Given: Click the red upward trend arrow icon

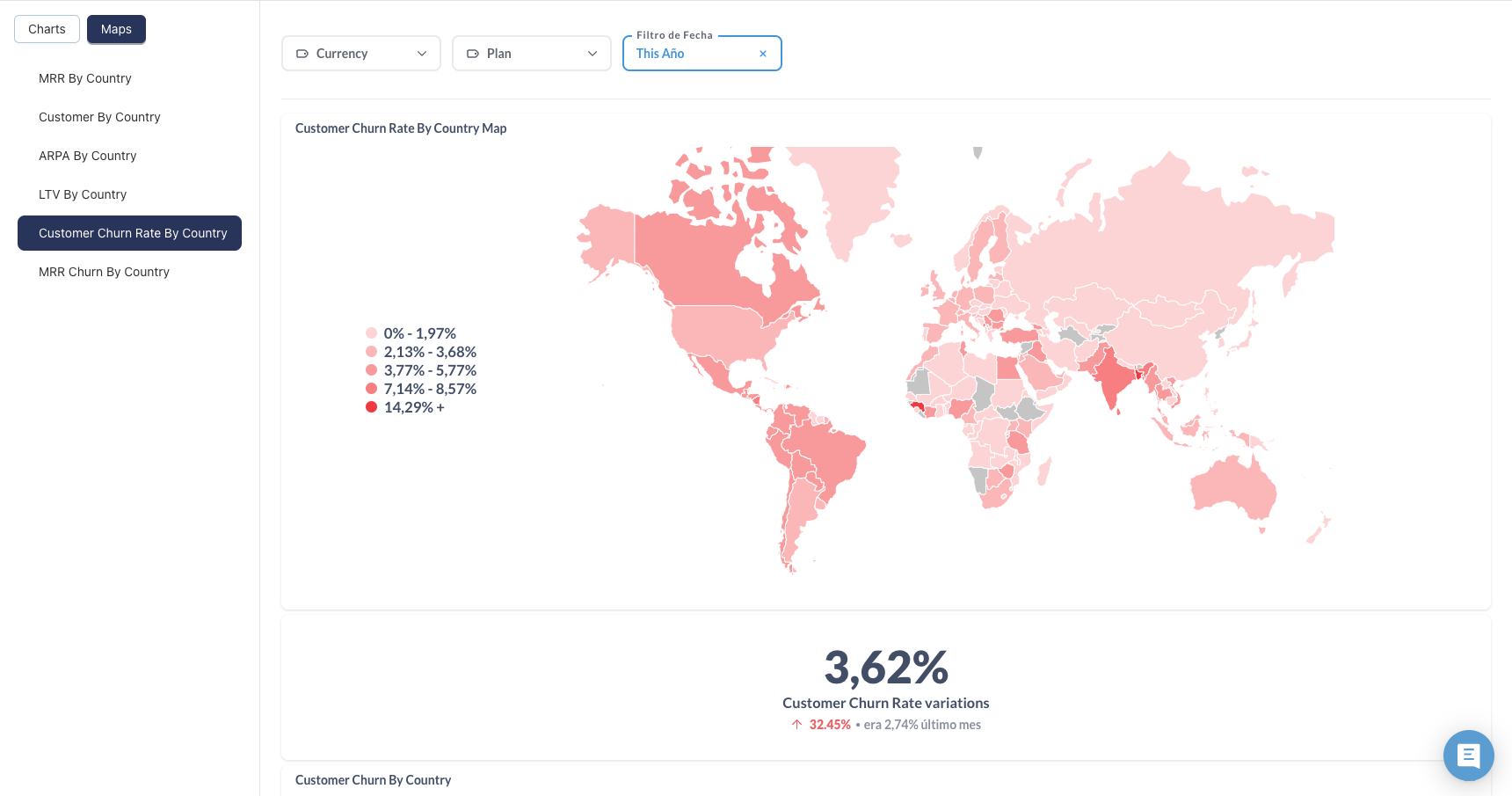Looking at the screenshot, I should tap(796, 725).
